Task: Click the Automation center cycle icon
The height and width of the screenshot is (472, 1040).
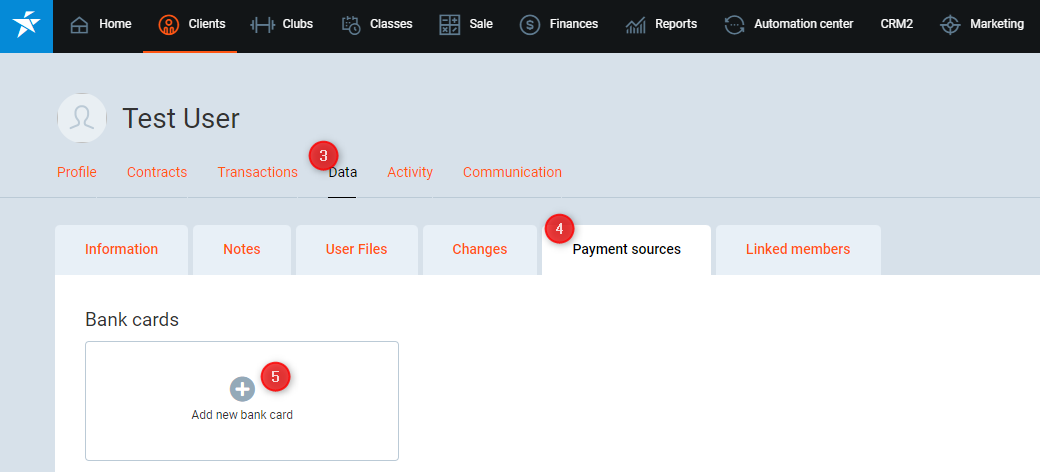Action: (x=734, y=25)
